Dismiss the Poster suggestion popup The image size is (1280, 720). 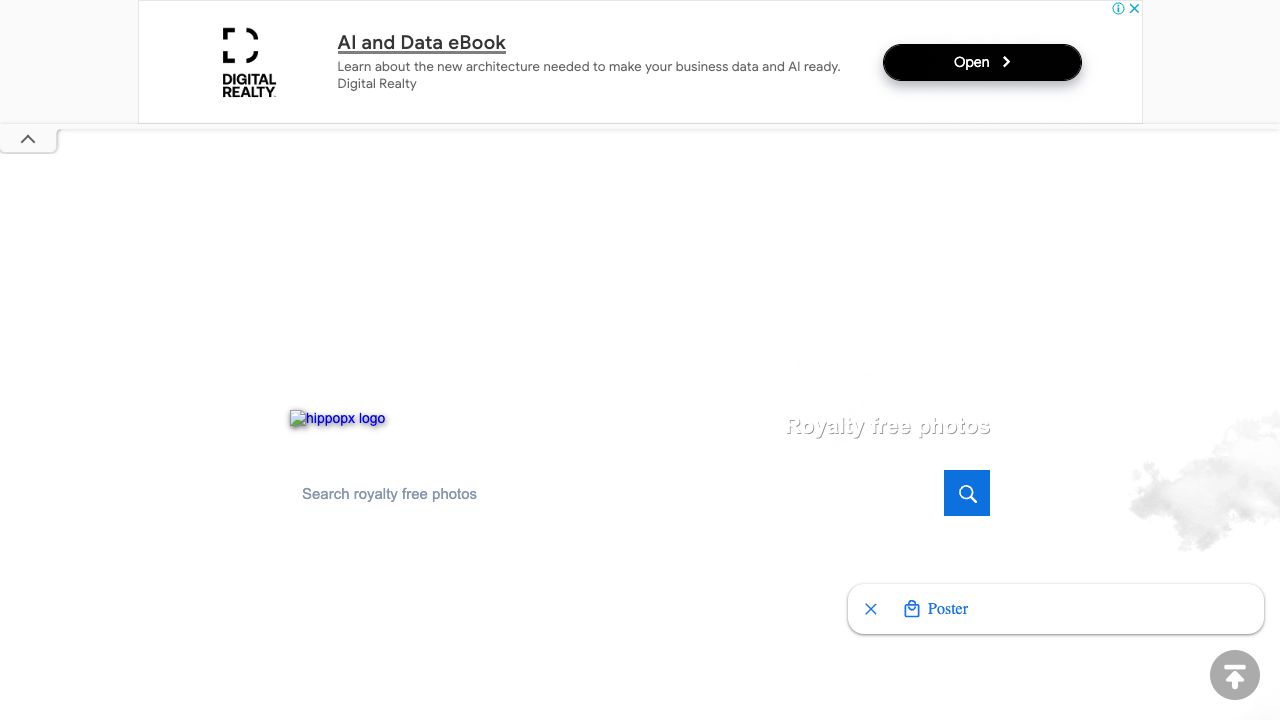(871, 609)
